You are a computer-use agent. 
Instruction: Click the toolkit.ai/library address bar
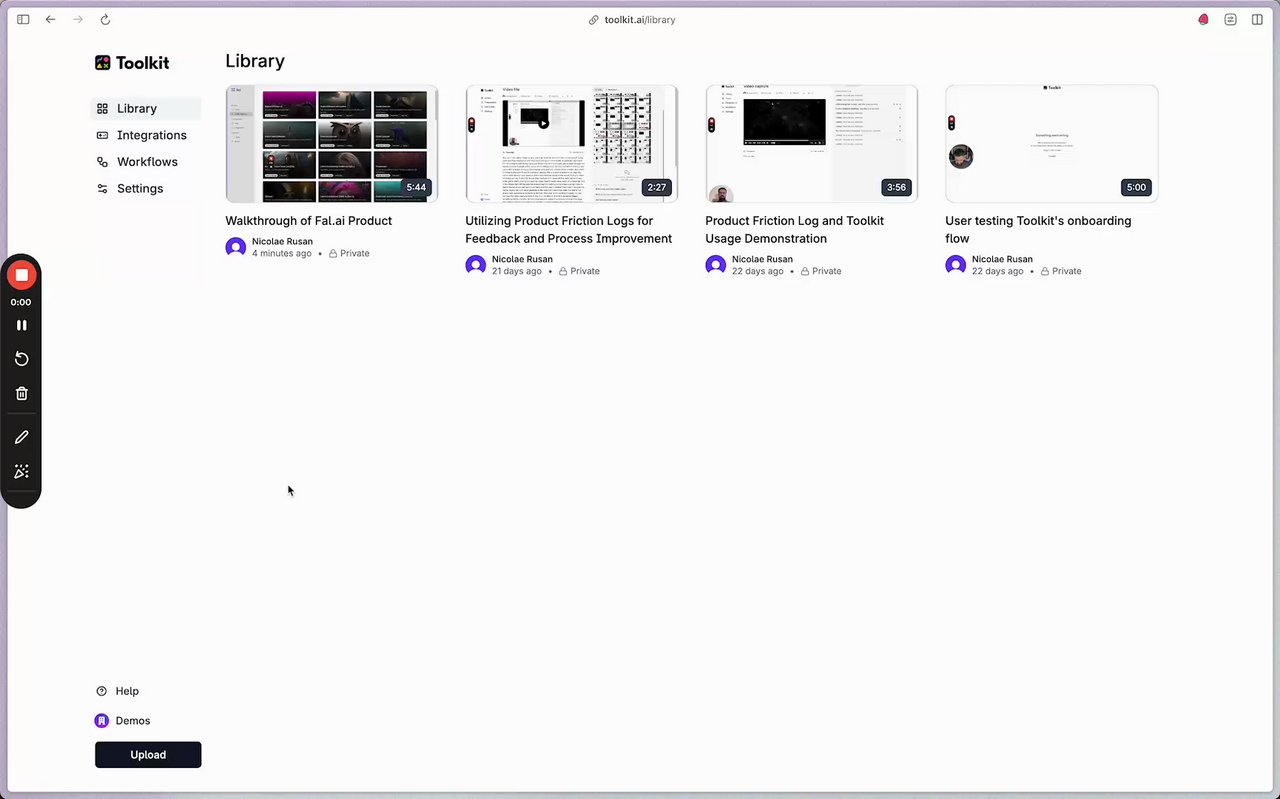[x=632, y=19]
